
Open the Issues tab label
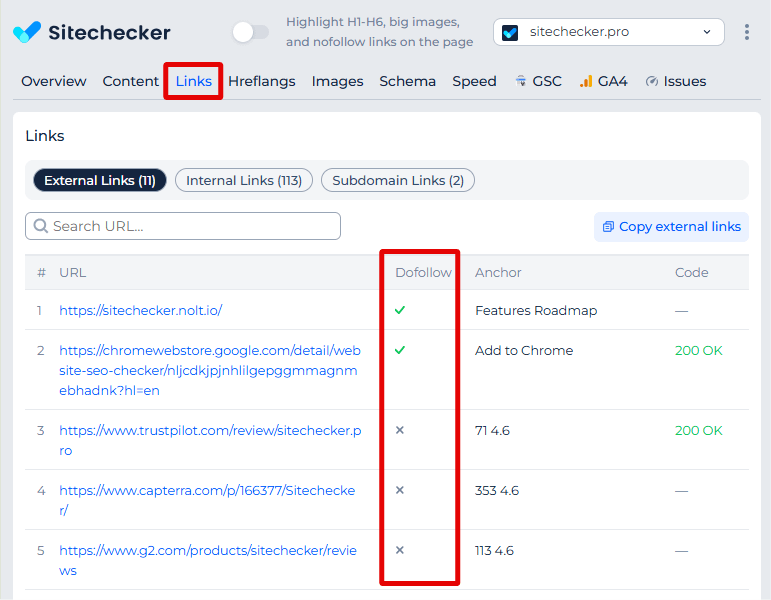coord(684,81)
